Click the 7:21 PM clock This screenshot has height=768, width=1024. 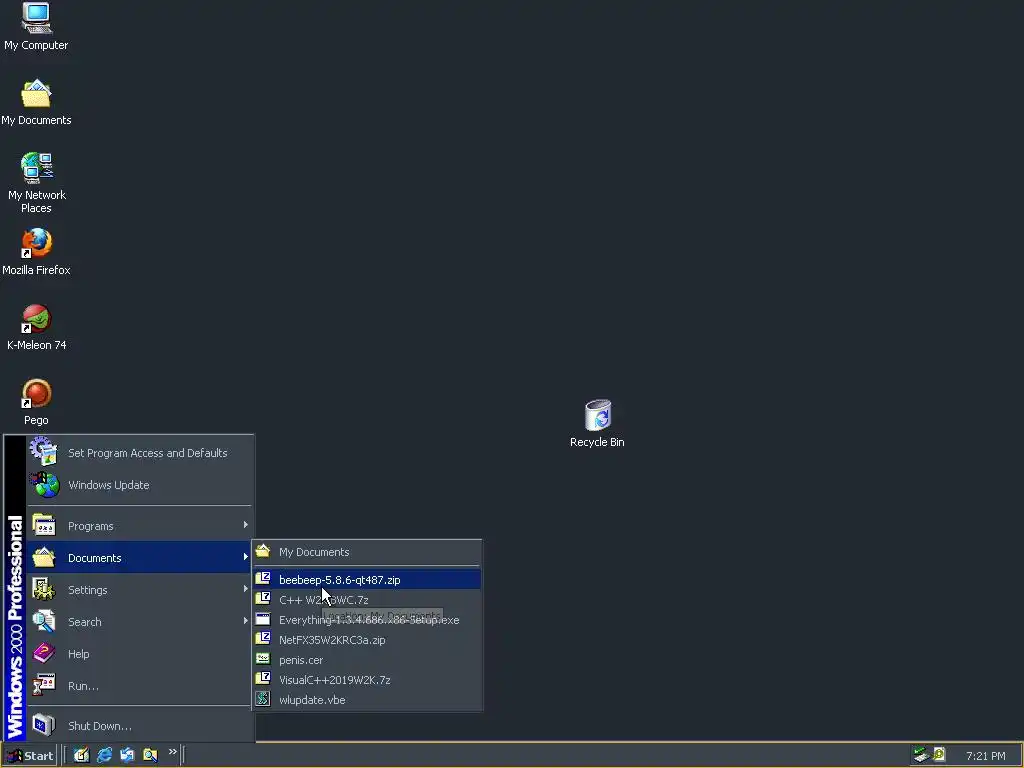tap(985, 756)
